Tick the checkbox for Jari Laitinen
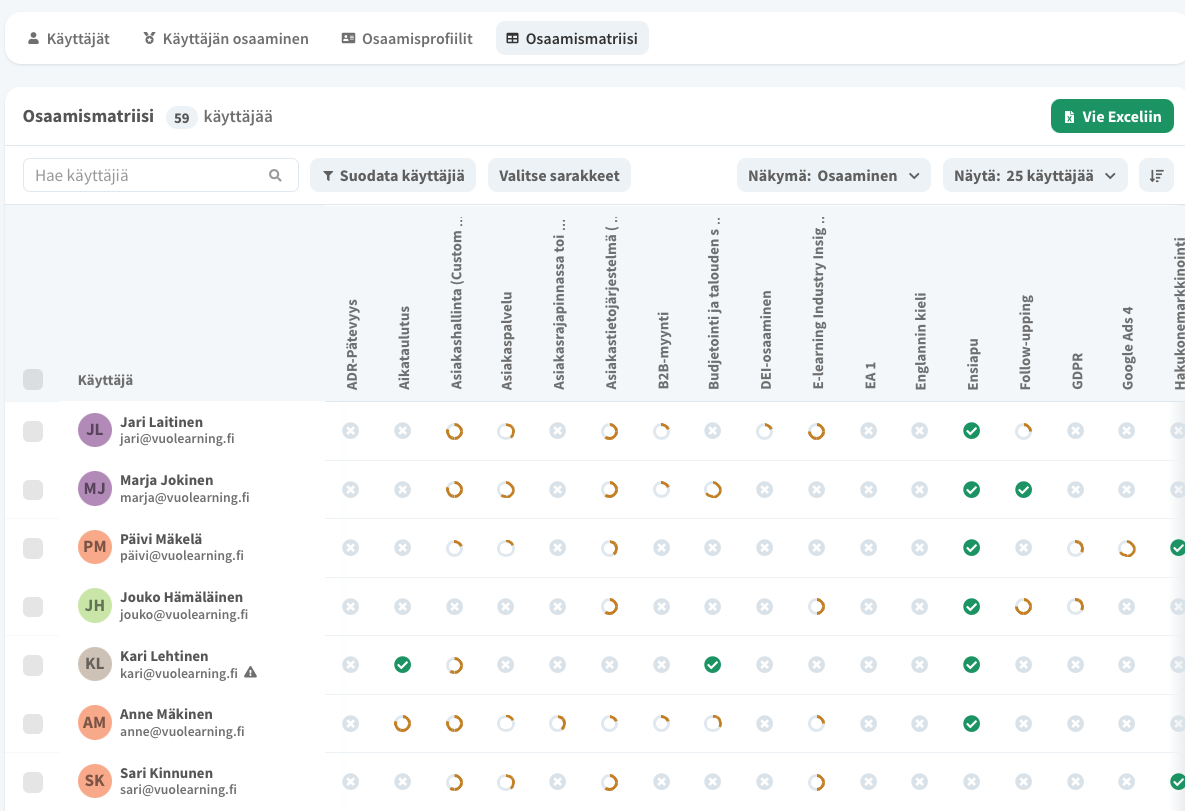The image size is (1185, 811). pyautogui.click(x=33, y=431)
